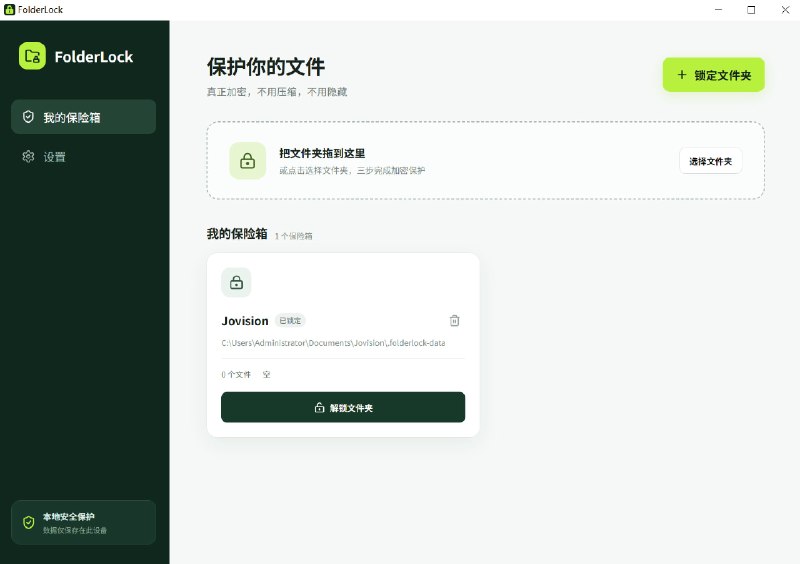Select the Jovision vault name
Image resolution: width=800 pixels, height=564 pixels.
click(x=245, y=321)
